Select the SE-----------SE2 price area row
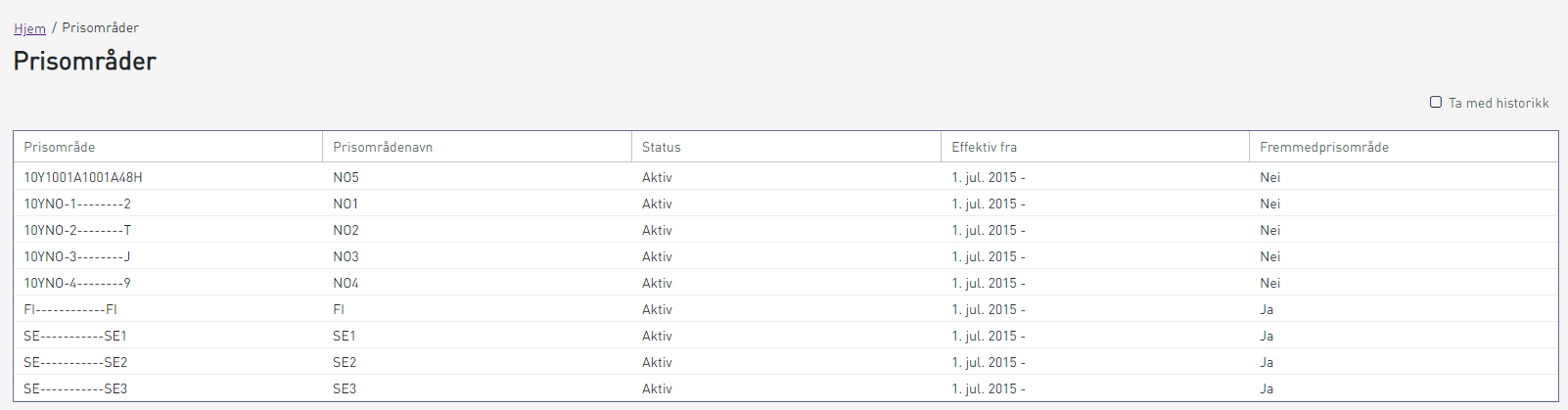 pyautogui.click(x=785, y=362)
